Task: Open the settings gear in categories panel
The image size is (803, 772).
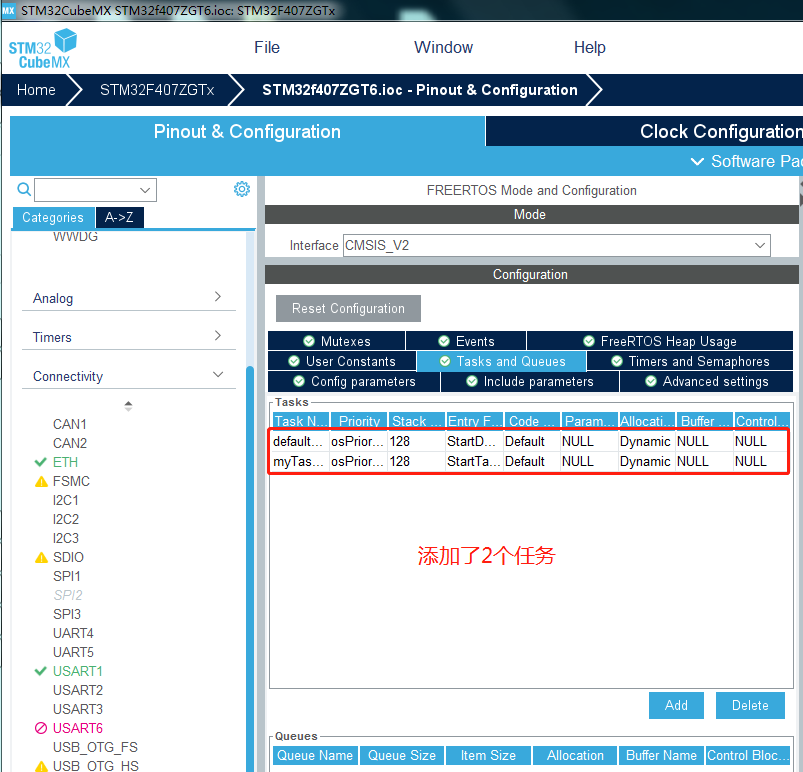Action: pos(242,189)
